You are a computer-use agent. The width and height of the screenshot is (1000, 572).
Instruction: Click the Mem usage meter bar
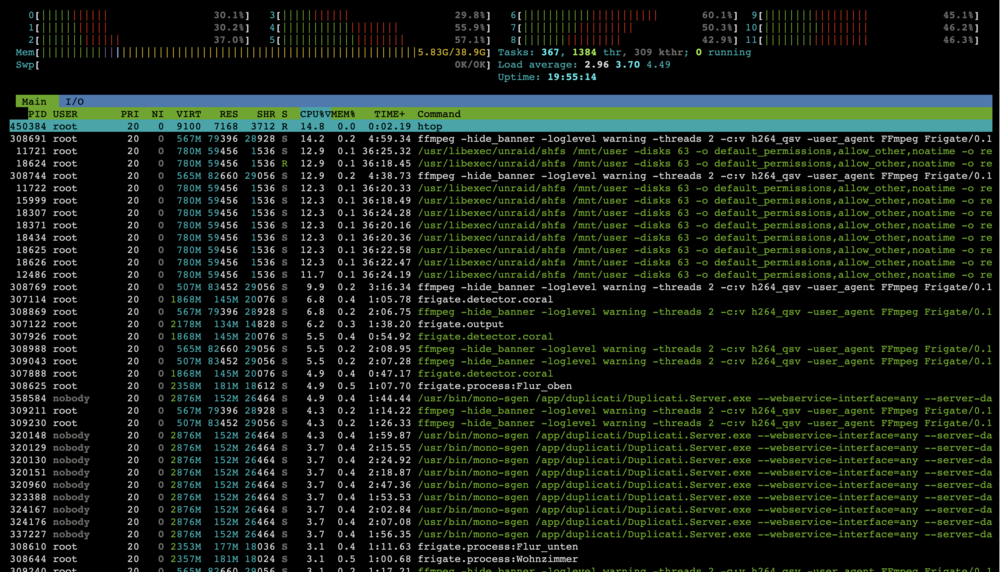point(253,52)
